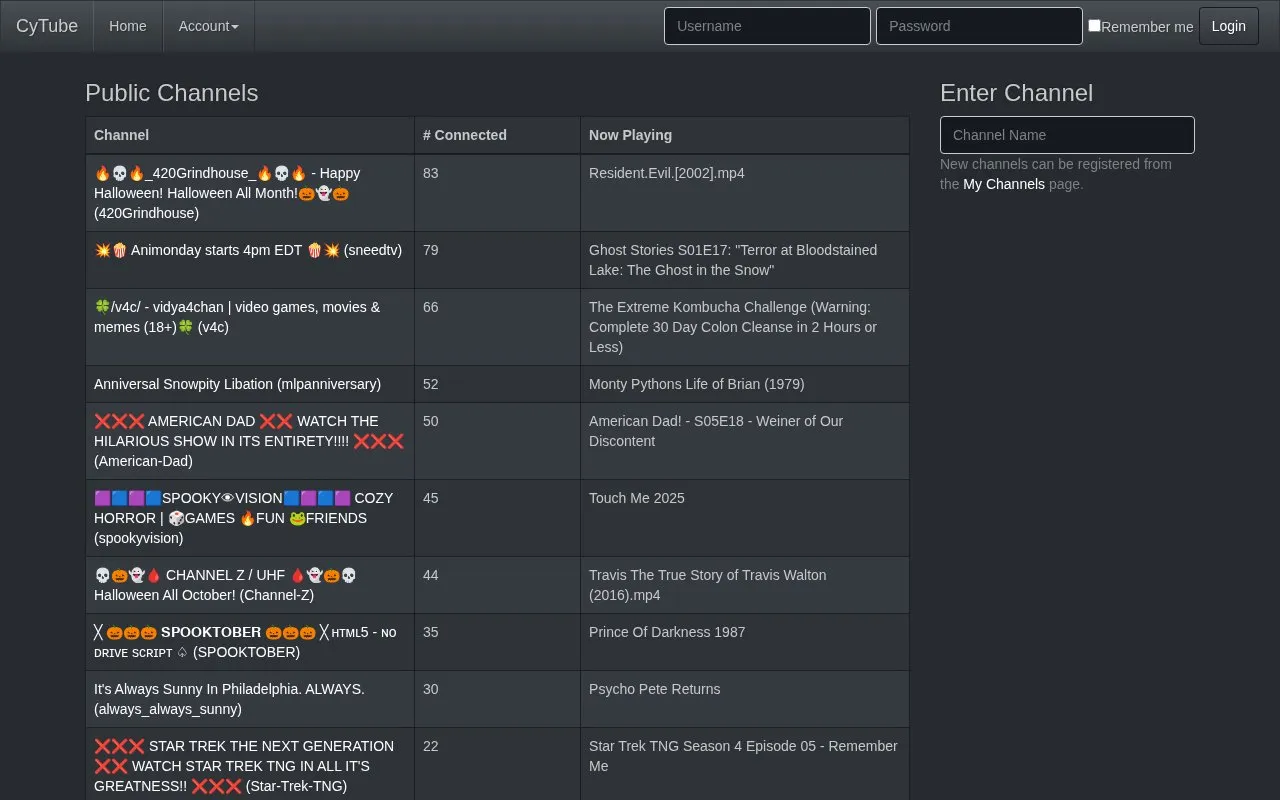Select Star Trek TNG Season 4 episode cell
1280x800 pixels.
point(745,766)
